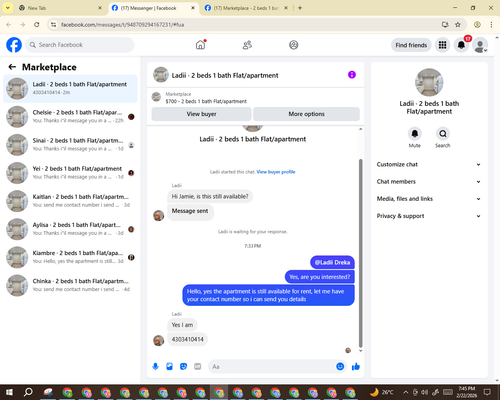Choose a GIF icon in composer
The width and height of the screenshot is (500, 400).
[x=198, y=367]
